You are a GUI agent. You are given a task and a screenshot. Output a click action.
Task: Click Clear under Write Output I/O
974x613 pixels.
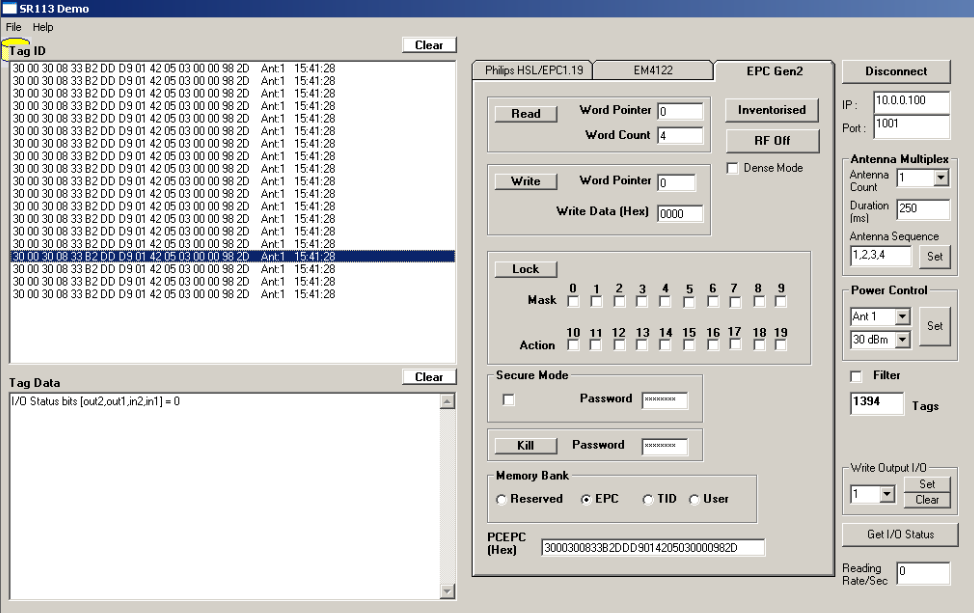(x=927, y=500)
